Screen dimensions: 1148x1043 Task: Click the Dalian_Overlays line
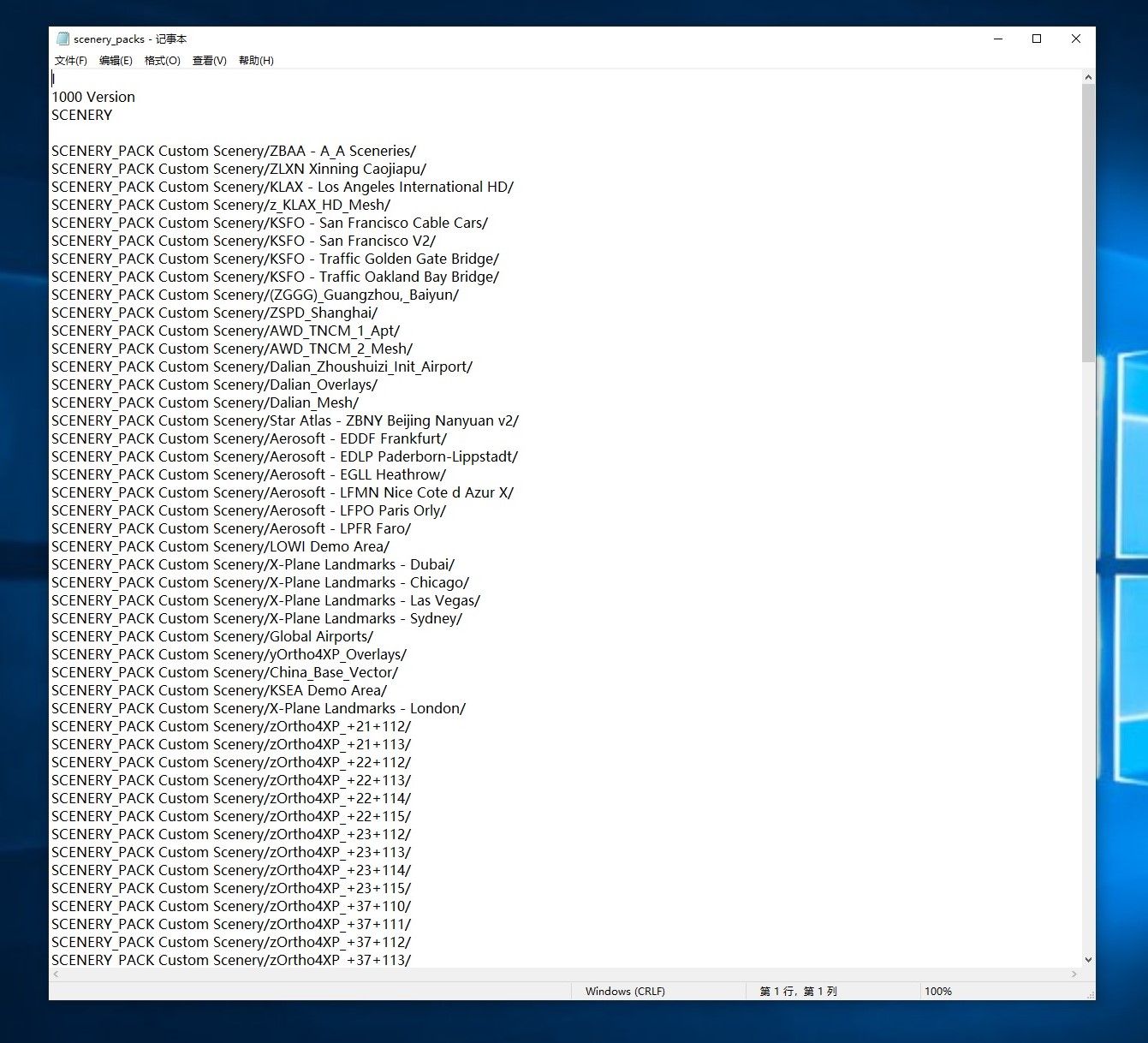[x=215, y=384]
